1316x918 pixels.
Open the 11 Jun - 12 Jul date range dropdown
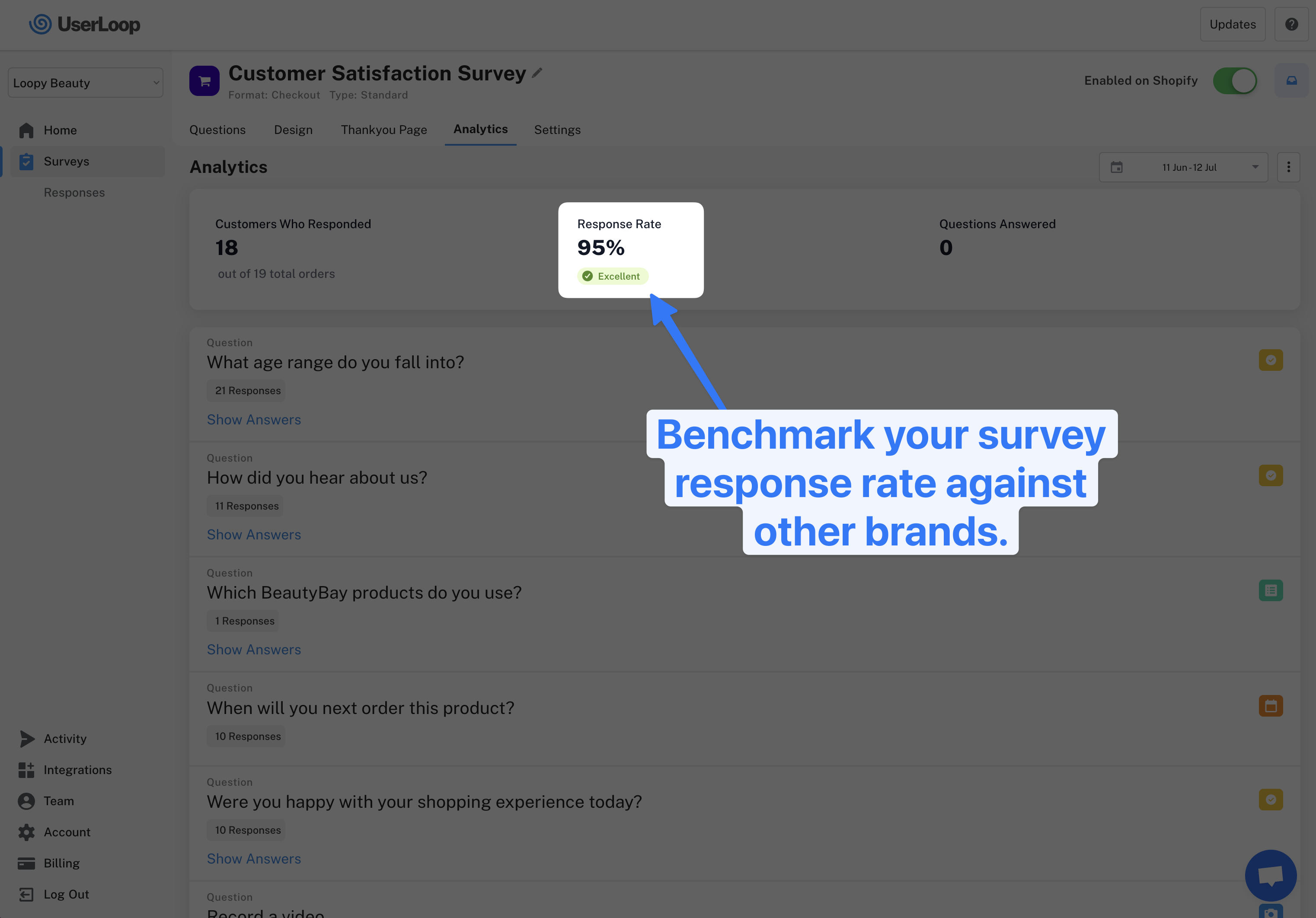click(1183, 167)
